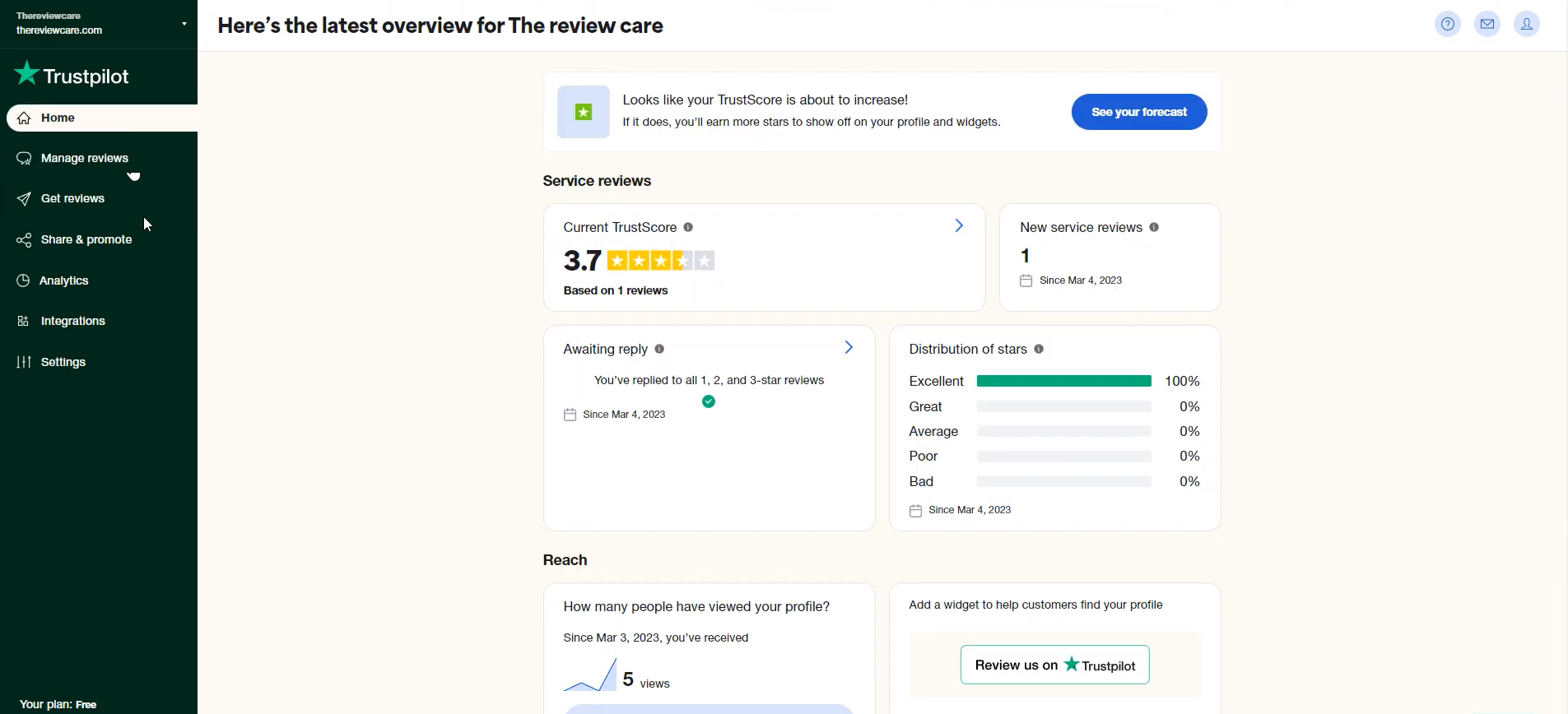Open the messages envelope icon
1568x714 pixels.
click(1487, 24)
